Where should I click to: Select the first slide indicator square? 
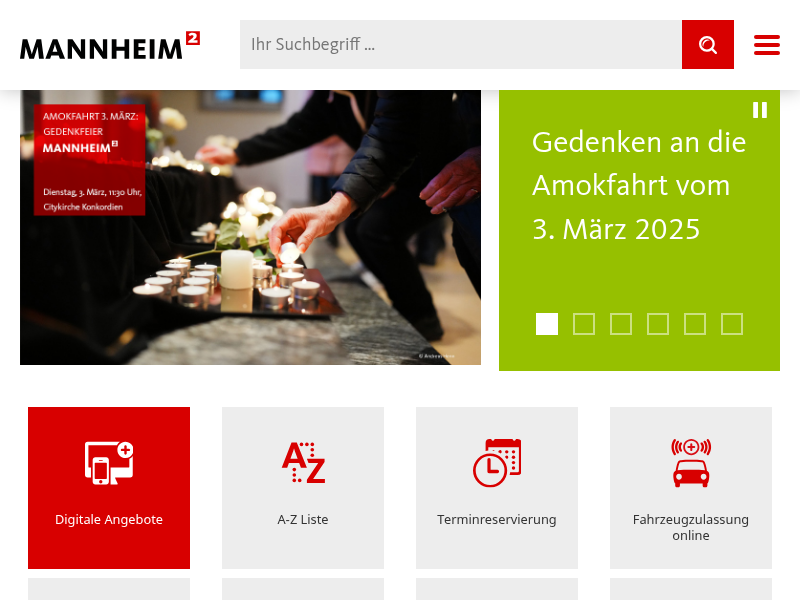pos(547,324)
